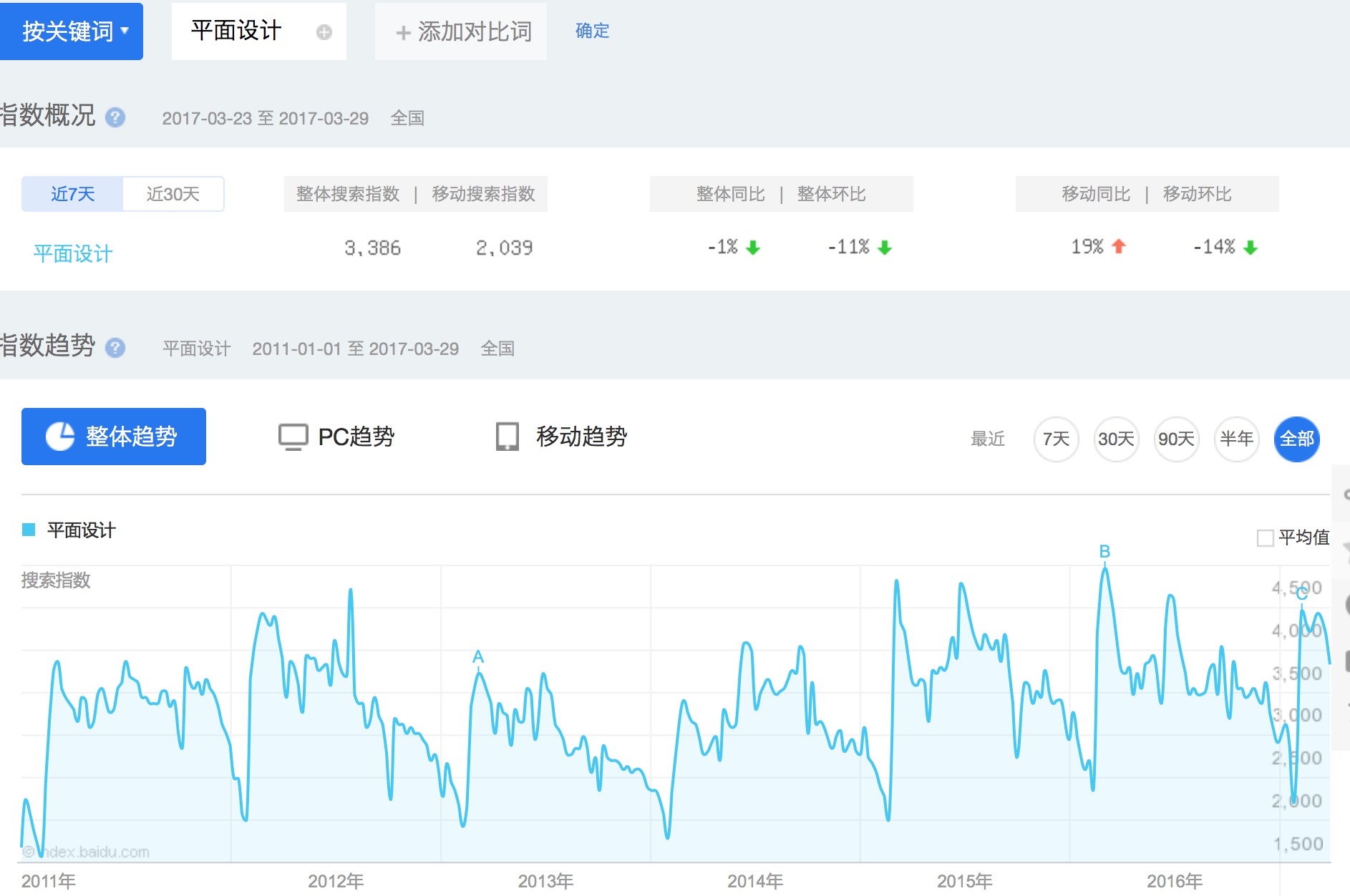Choose the 半年 range button
This screenshot has height=896, width=1350.
(x=1236, y=439)
